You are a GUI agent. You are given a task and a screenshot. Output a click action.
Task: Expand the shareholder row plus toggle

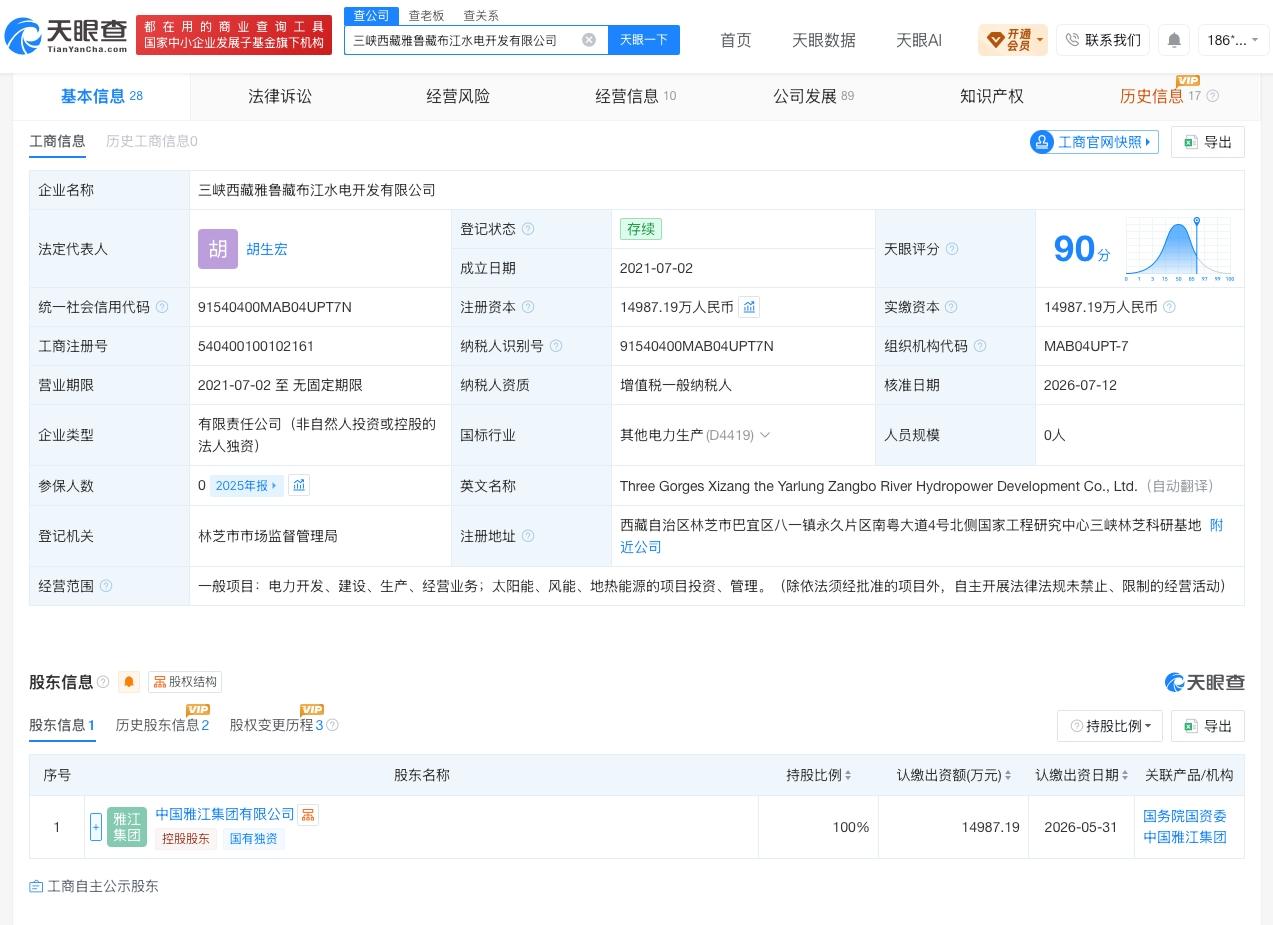click(96, 827)
